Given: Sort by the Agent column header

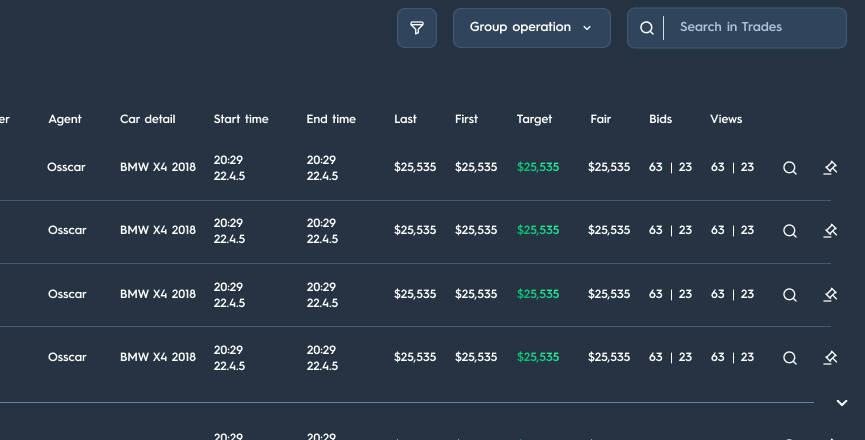Looking at the screenshot, I should (65, 119).
